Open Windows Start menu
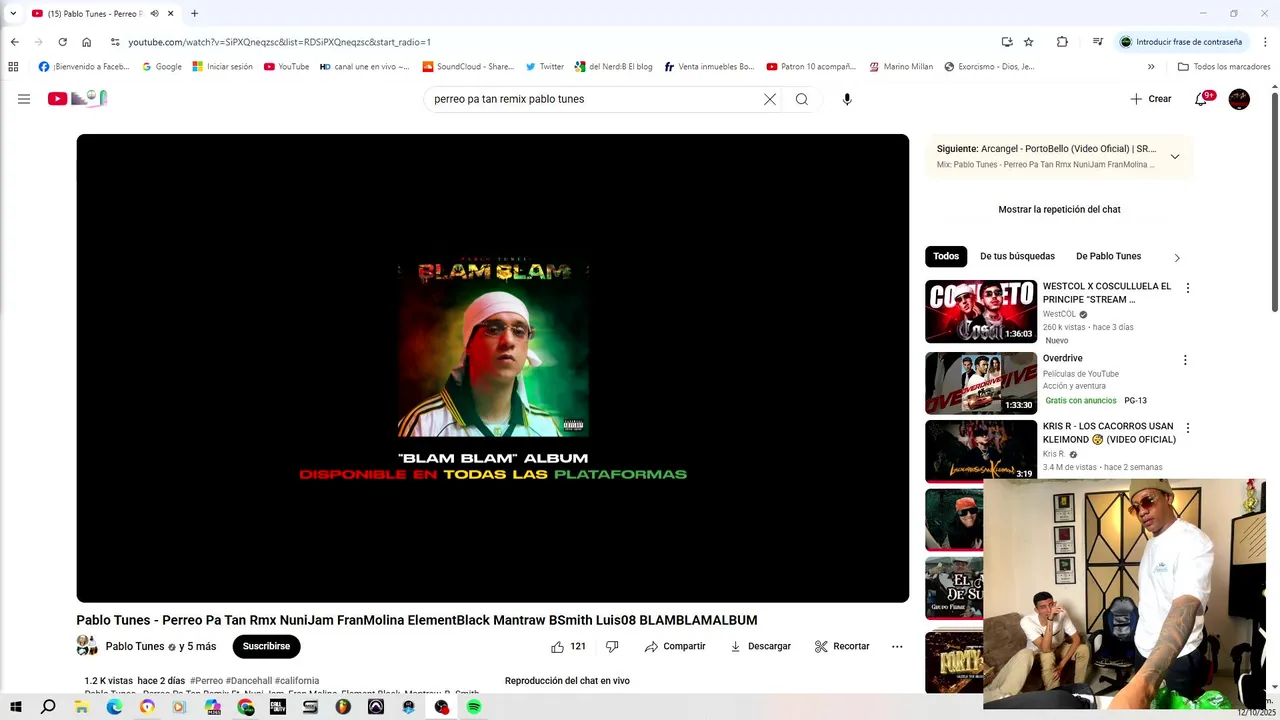Screen dimensions: 1280x720 tap(16, 707)
